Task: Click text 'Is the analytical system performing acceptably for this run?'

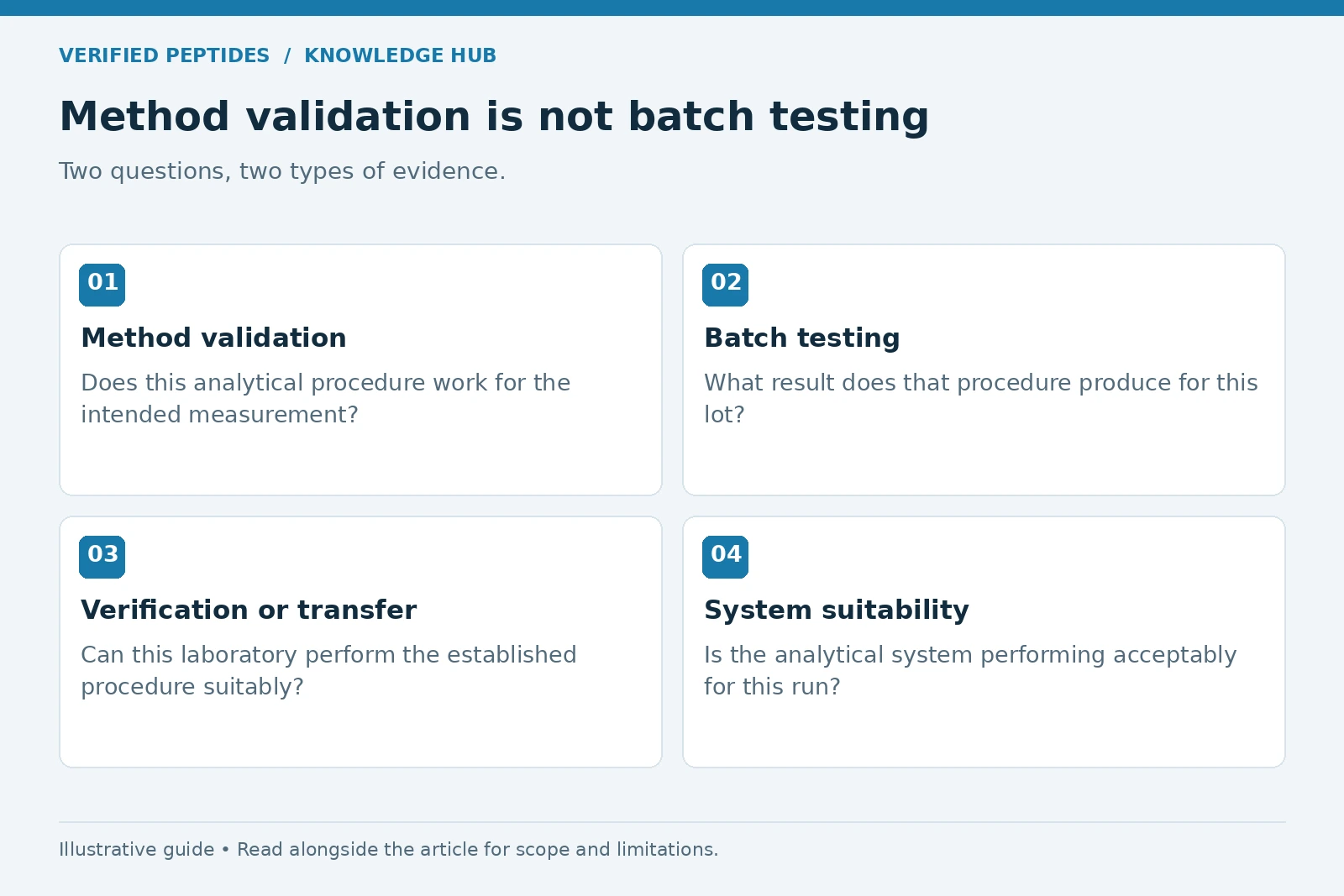Action: (970, 670)
